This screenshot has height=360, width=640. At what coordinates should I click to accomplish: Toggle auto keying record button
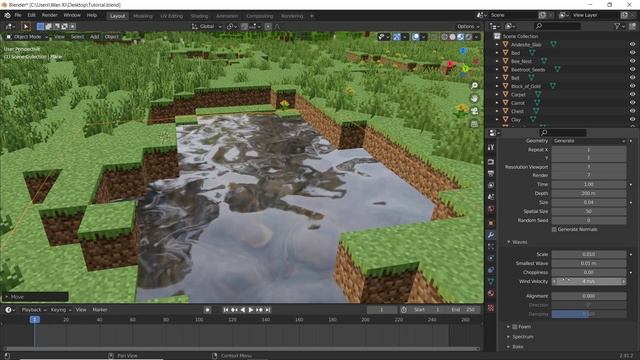click(x=207, y=310)
